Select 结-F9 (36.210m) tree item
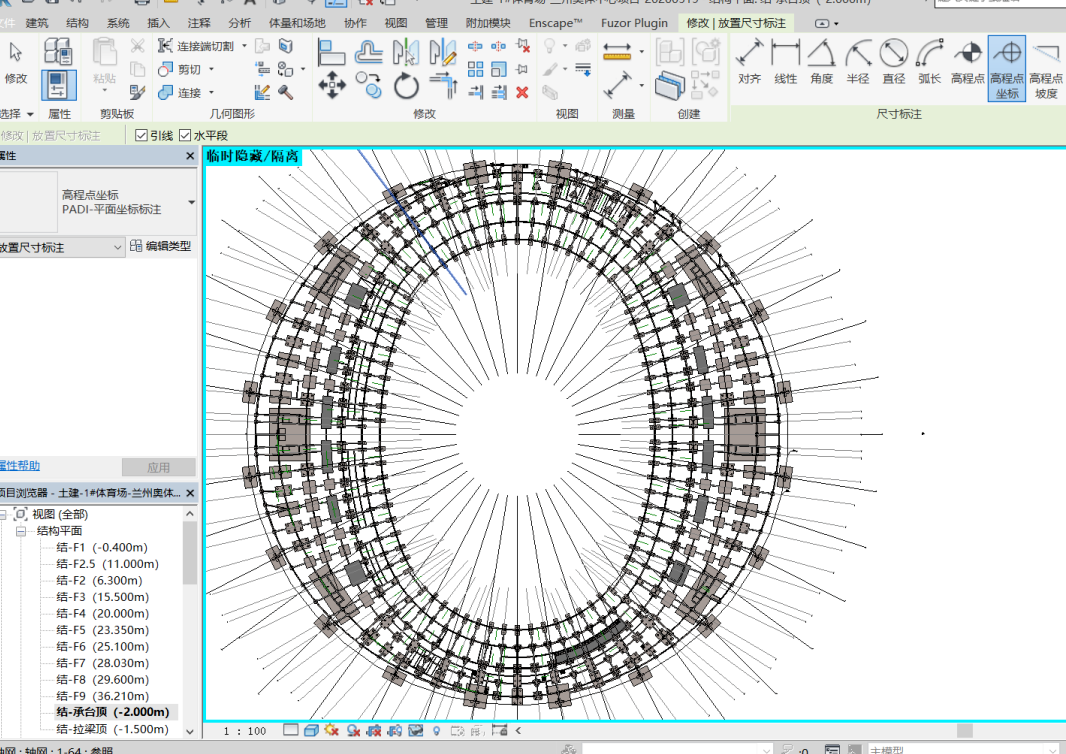The width and height of the screenshot is (1066, 754). (x=103, y=696)
